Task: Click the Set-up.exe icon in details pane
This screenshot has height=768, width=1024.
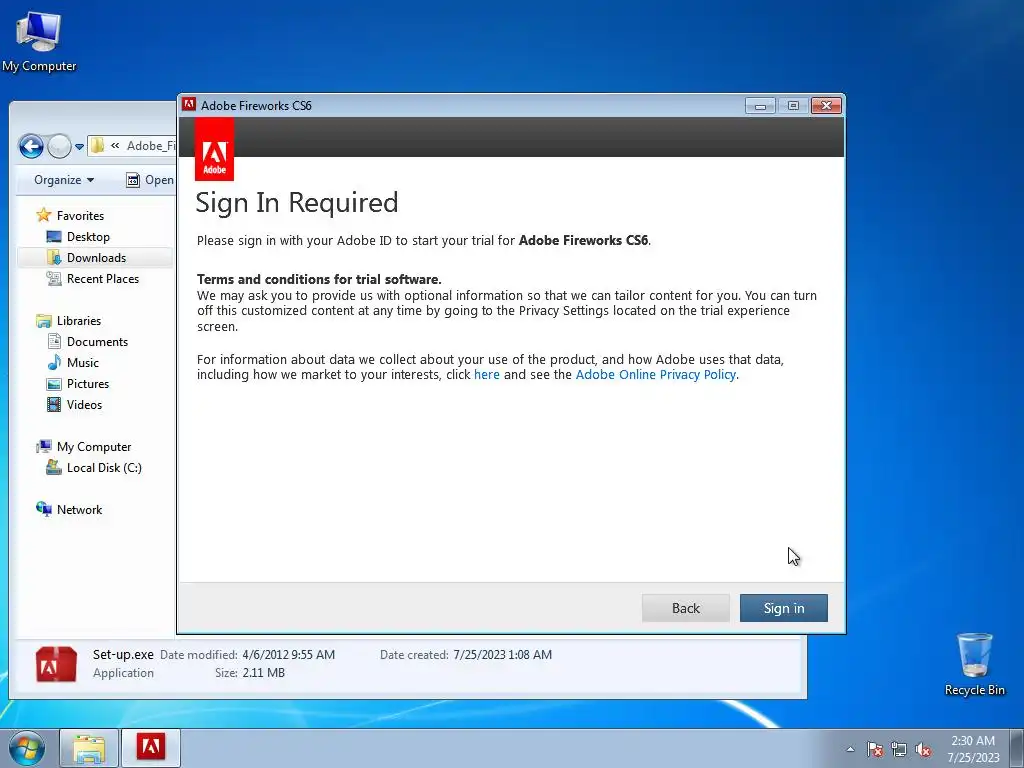Action: pos(56,664)
